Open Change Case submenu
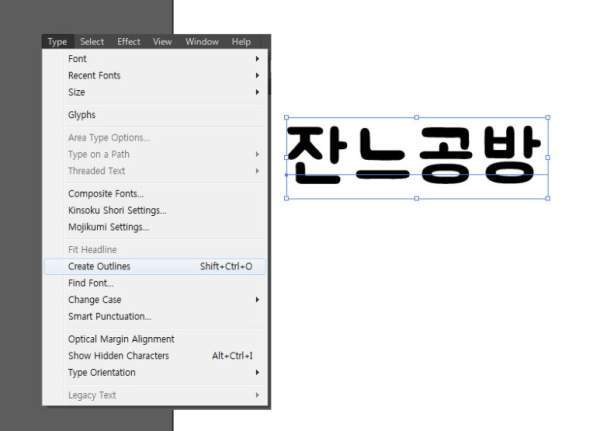Image resolution: width=600 pixels, height=431 pixels. coord(155,300)
